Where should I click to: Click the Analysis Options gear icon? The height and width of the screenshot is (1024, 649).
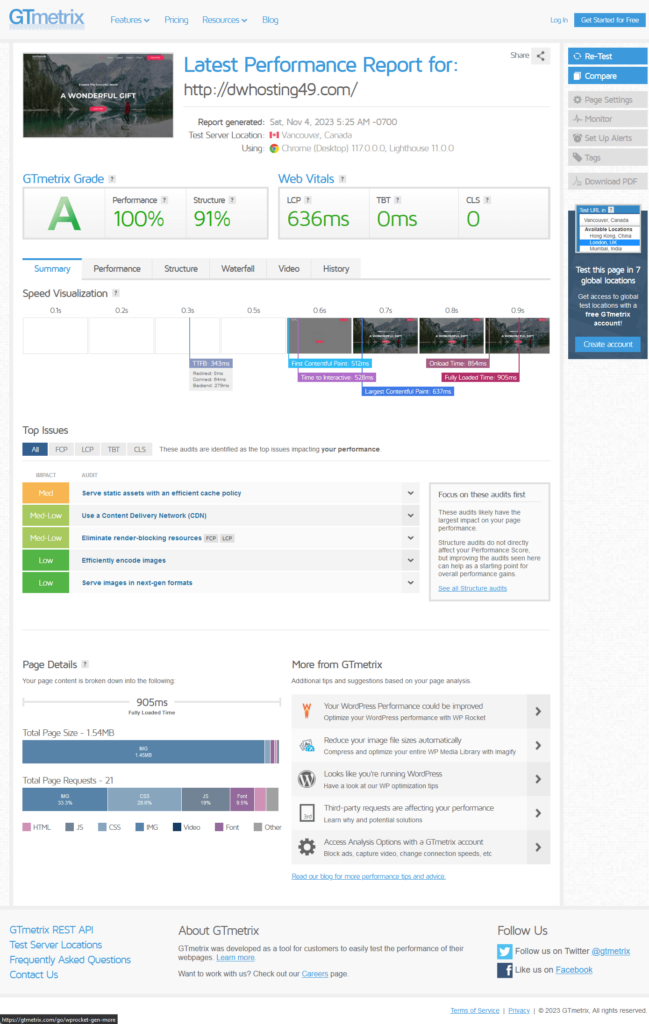(x=306, y=847)
